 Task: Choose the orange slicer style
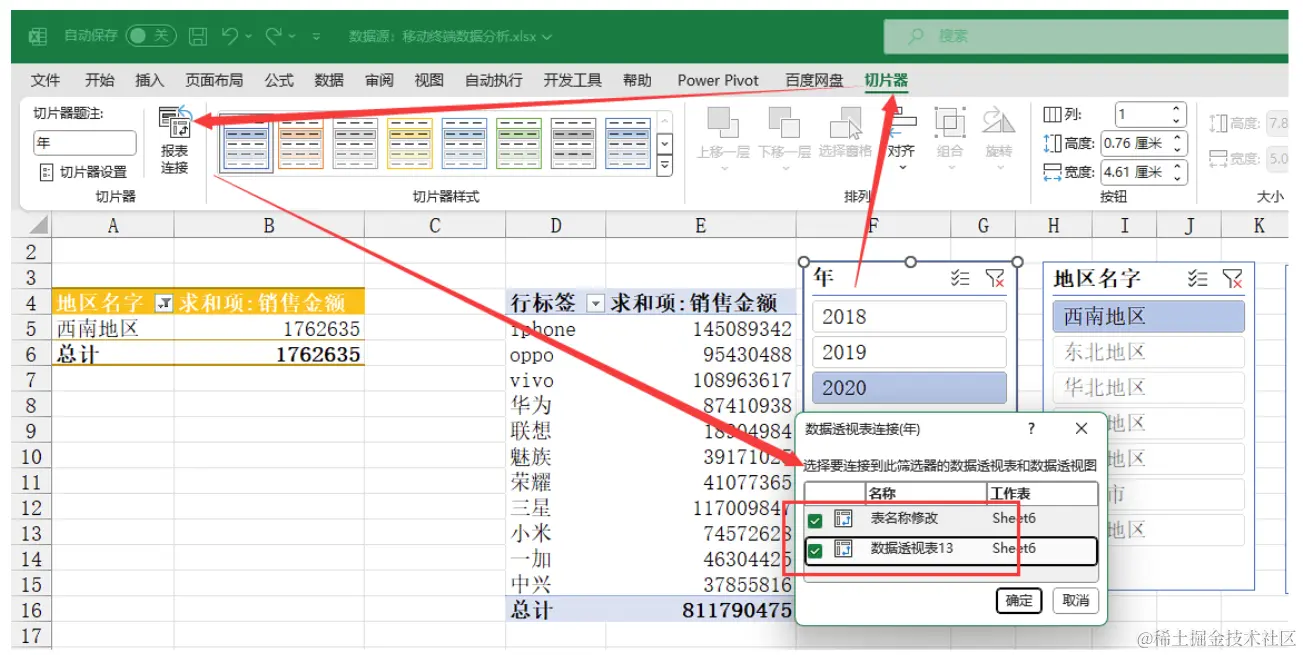tap(300, 142)
